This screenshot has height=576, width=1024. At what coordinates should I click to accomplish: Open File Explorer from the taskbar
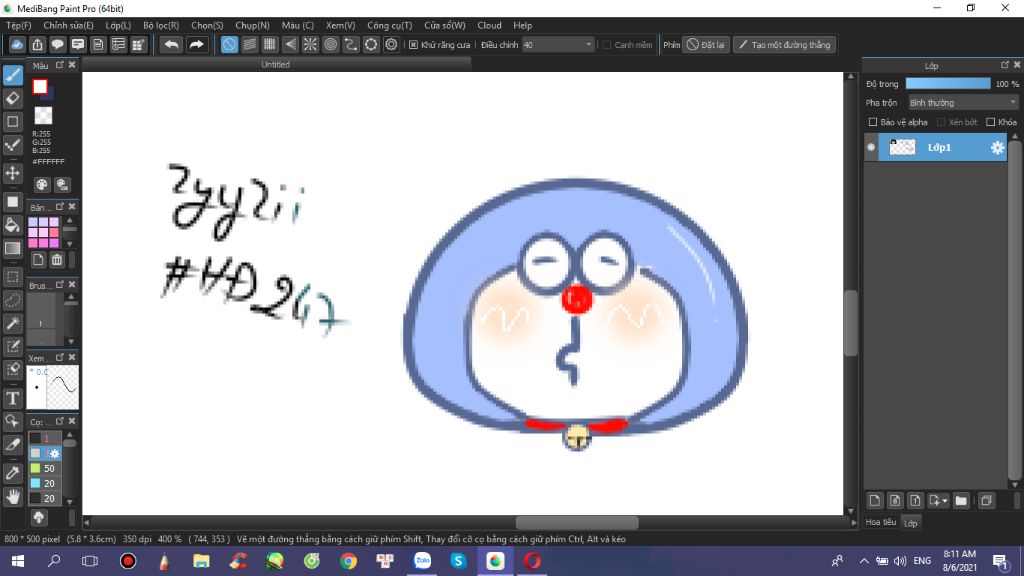pos(201,561)
